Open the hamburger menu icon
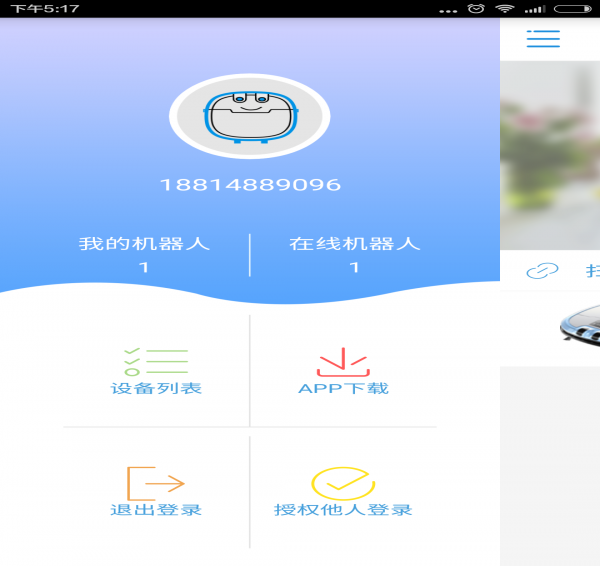600x566 pixels. [543, 39]
